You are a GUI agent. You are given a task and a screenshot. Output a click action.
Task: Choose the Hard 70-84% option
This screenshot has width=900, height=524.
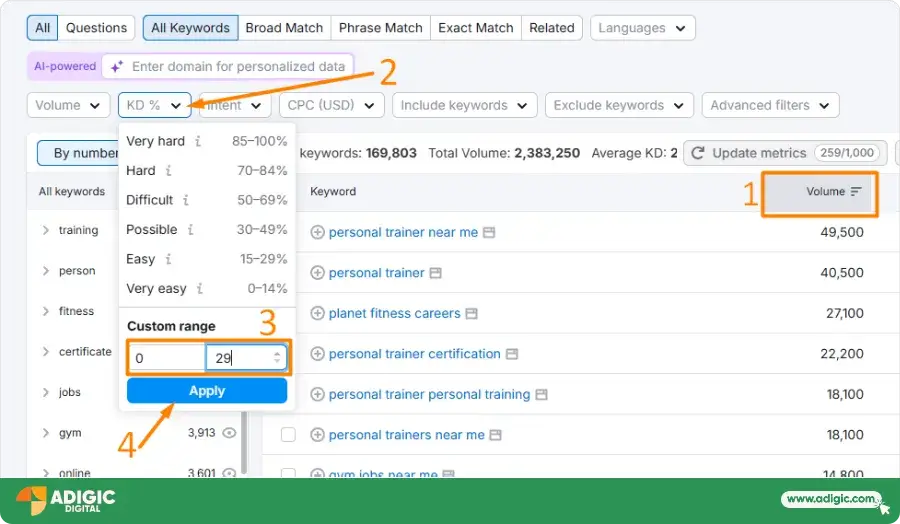[x=207, y=170]
